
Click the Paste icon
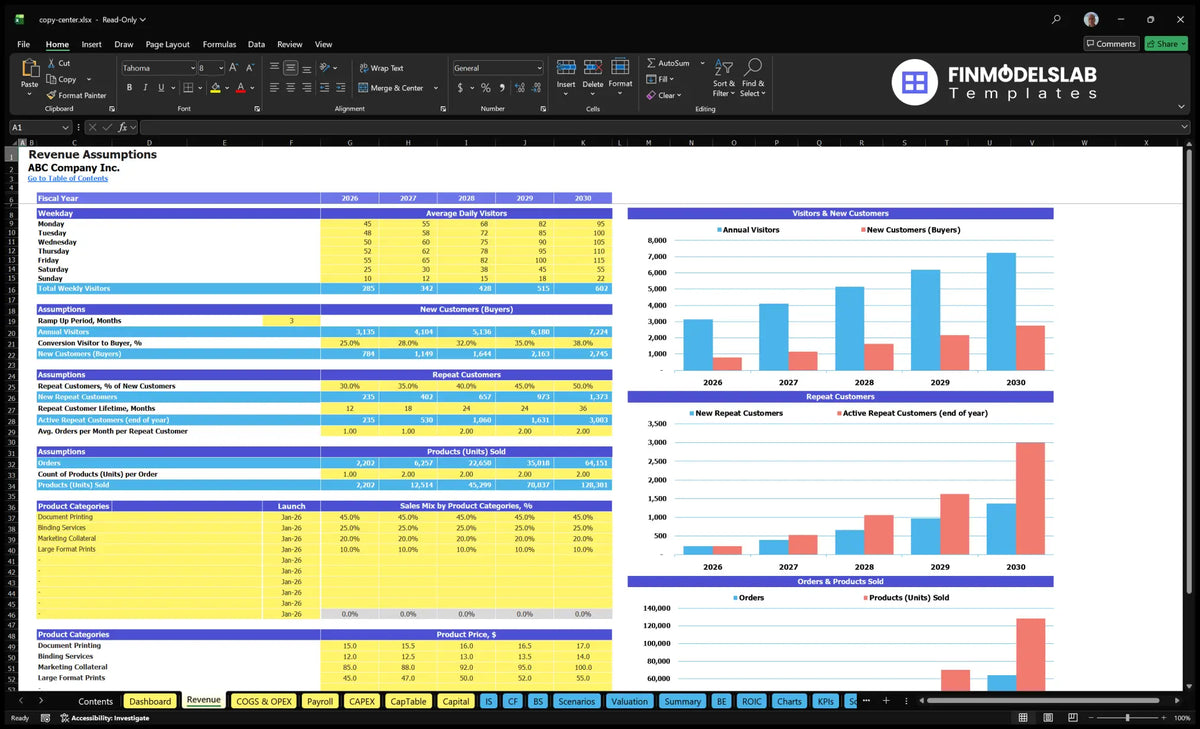coord(29,70)
